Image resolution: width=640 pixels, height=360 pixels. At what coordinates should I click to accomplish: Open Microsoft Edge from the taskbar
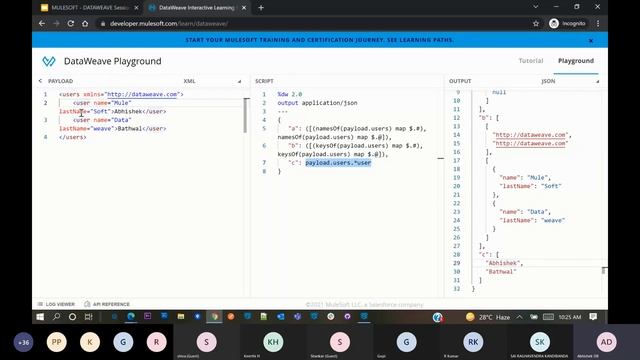pyautogui.click(x=131, y=316)
